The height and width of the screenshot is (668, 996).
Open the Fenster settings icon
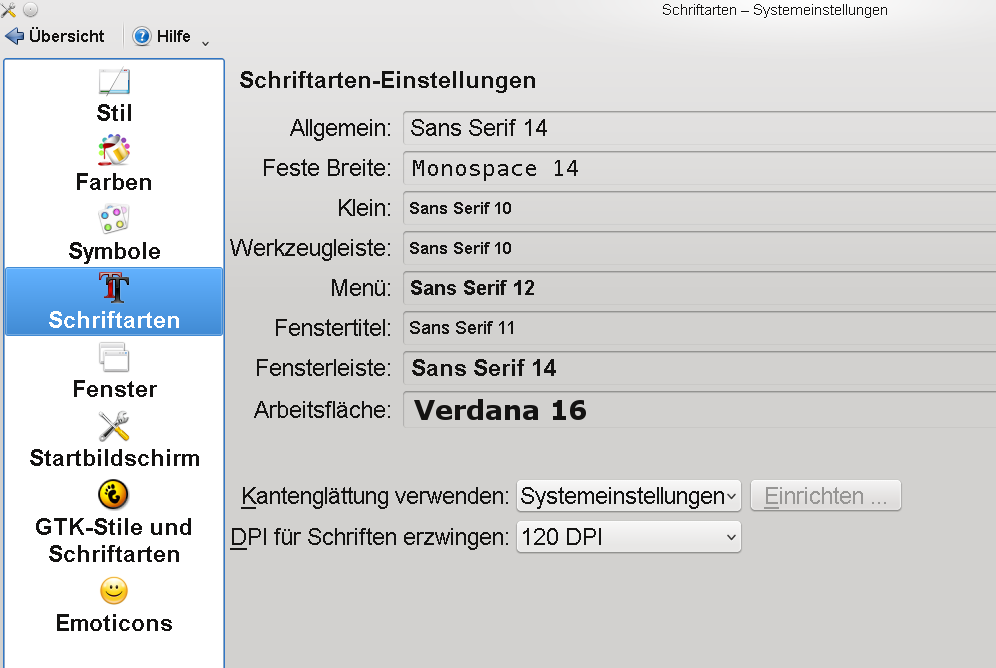point(114,358)
